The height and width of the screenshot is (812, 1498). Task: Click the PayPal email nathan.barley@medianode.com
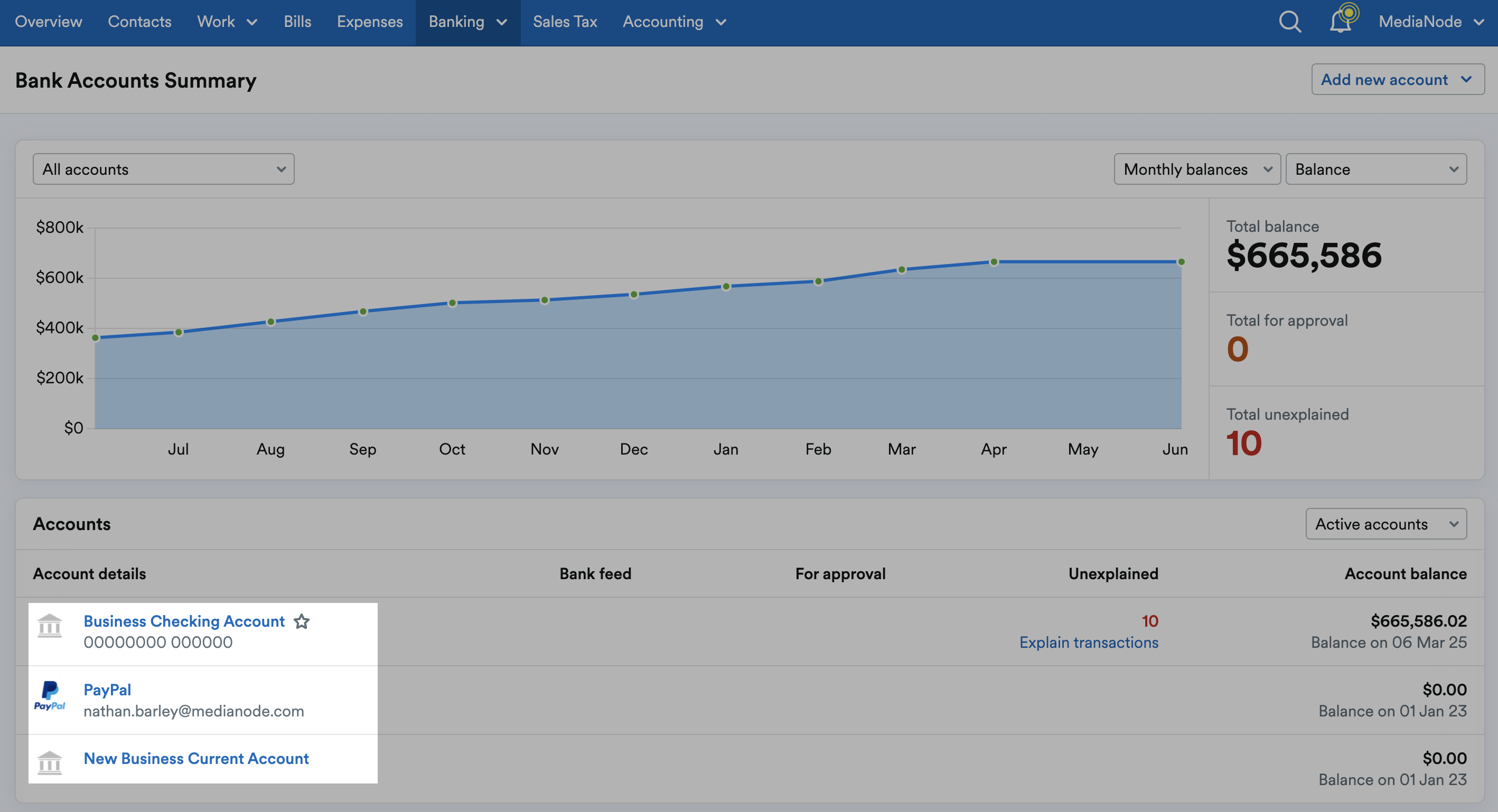click(x=194, y=712)
